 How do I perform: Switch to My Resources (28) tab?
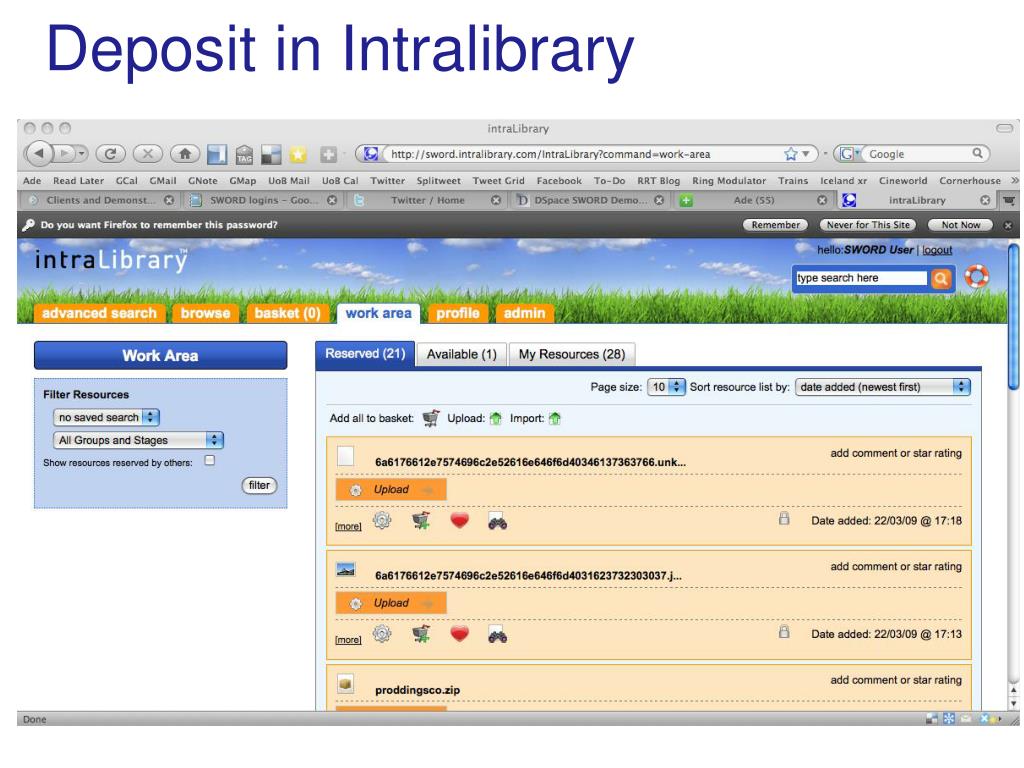tap(571, 355)
